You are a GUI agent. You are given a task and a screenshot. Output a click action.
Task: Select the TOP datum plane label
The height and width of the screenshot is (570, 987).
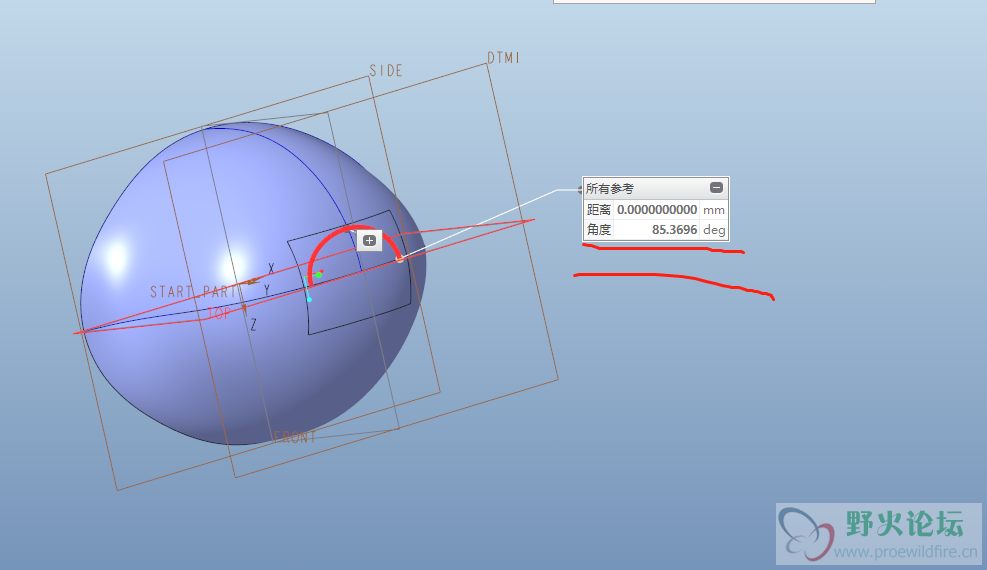pyautogui.click(x=219, y=313)
